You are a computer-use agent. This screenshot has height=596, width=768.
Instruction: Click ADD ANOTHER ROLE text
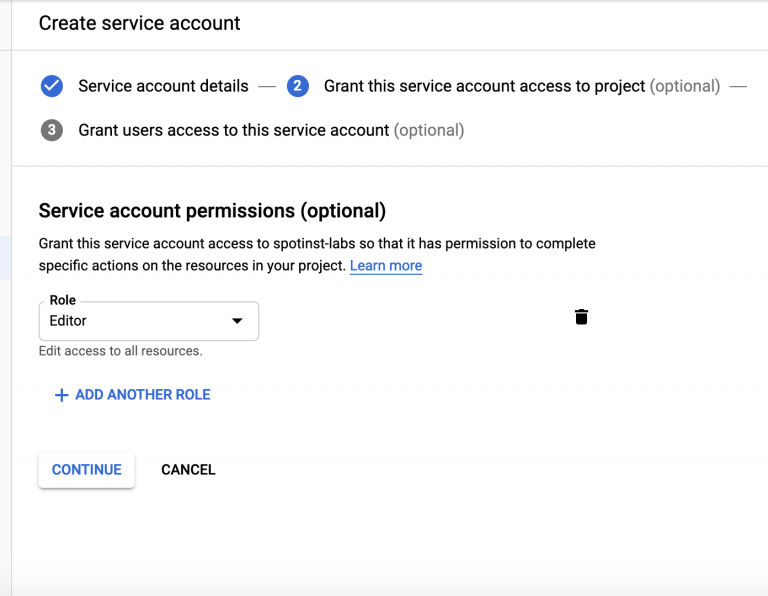click(142, 395)
